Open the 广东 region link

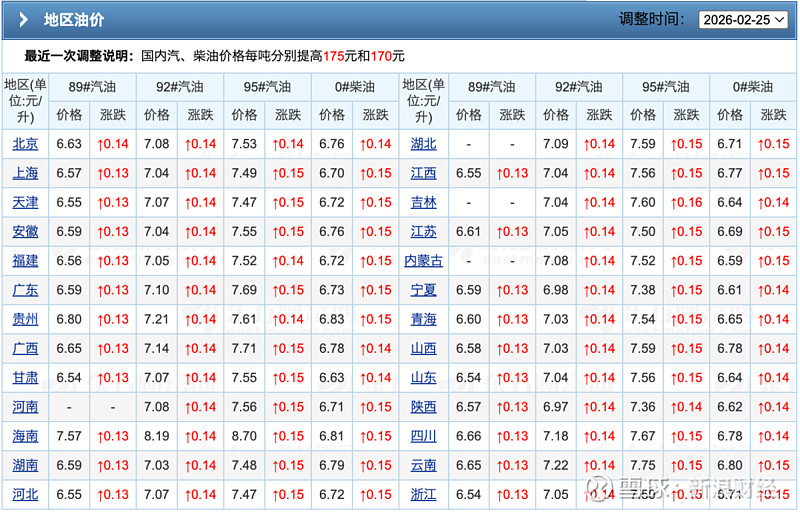[x=25, y=290]
